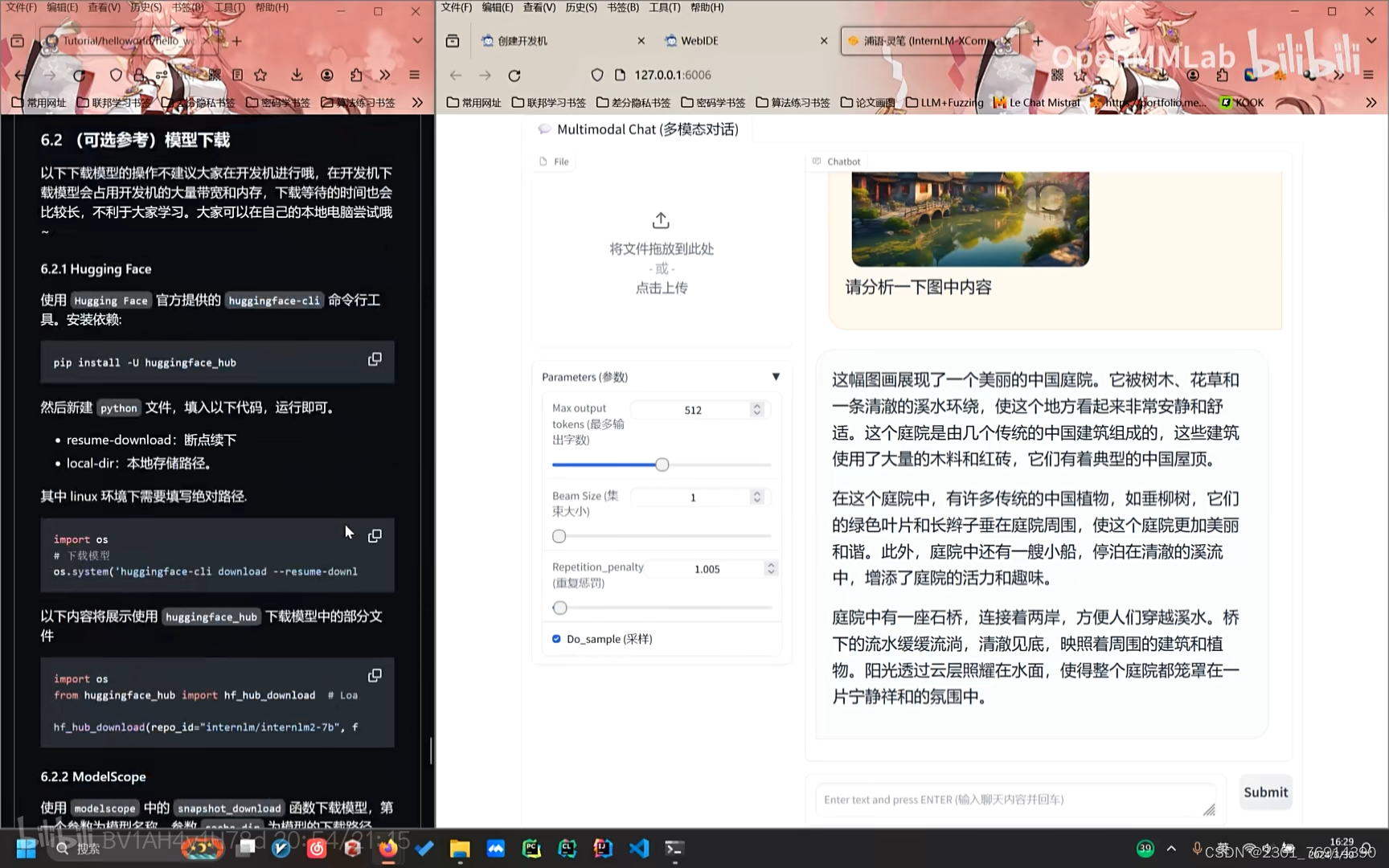Adjust Beam Size stepper arrows
This screenshot has height=868, width=1389.
[757, 497]
